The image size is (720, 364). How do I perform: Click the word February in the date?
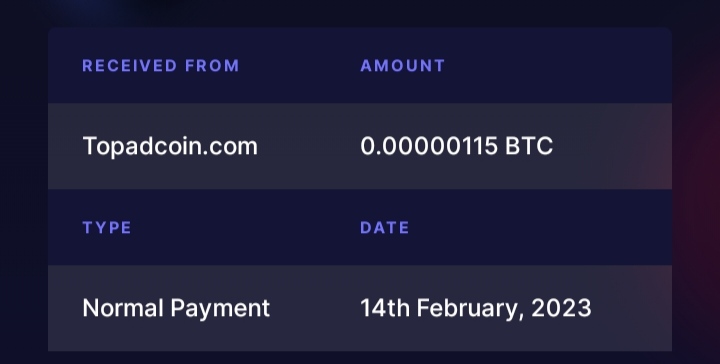pos(470,308)
